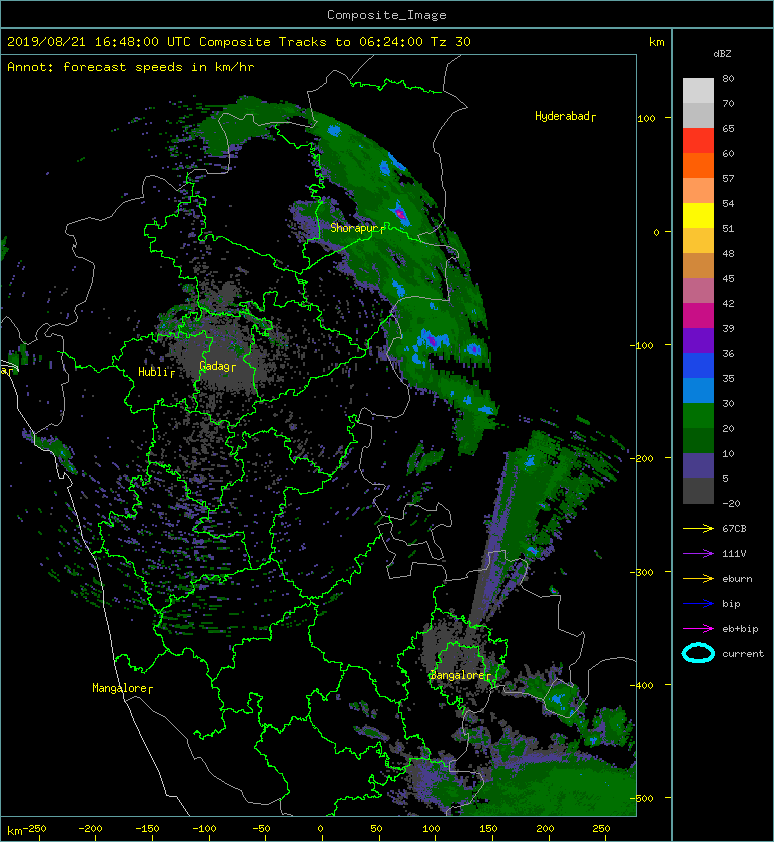Click the 'Annot: forecast speeds in km/hr' line

click(131, 67)
